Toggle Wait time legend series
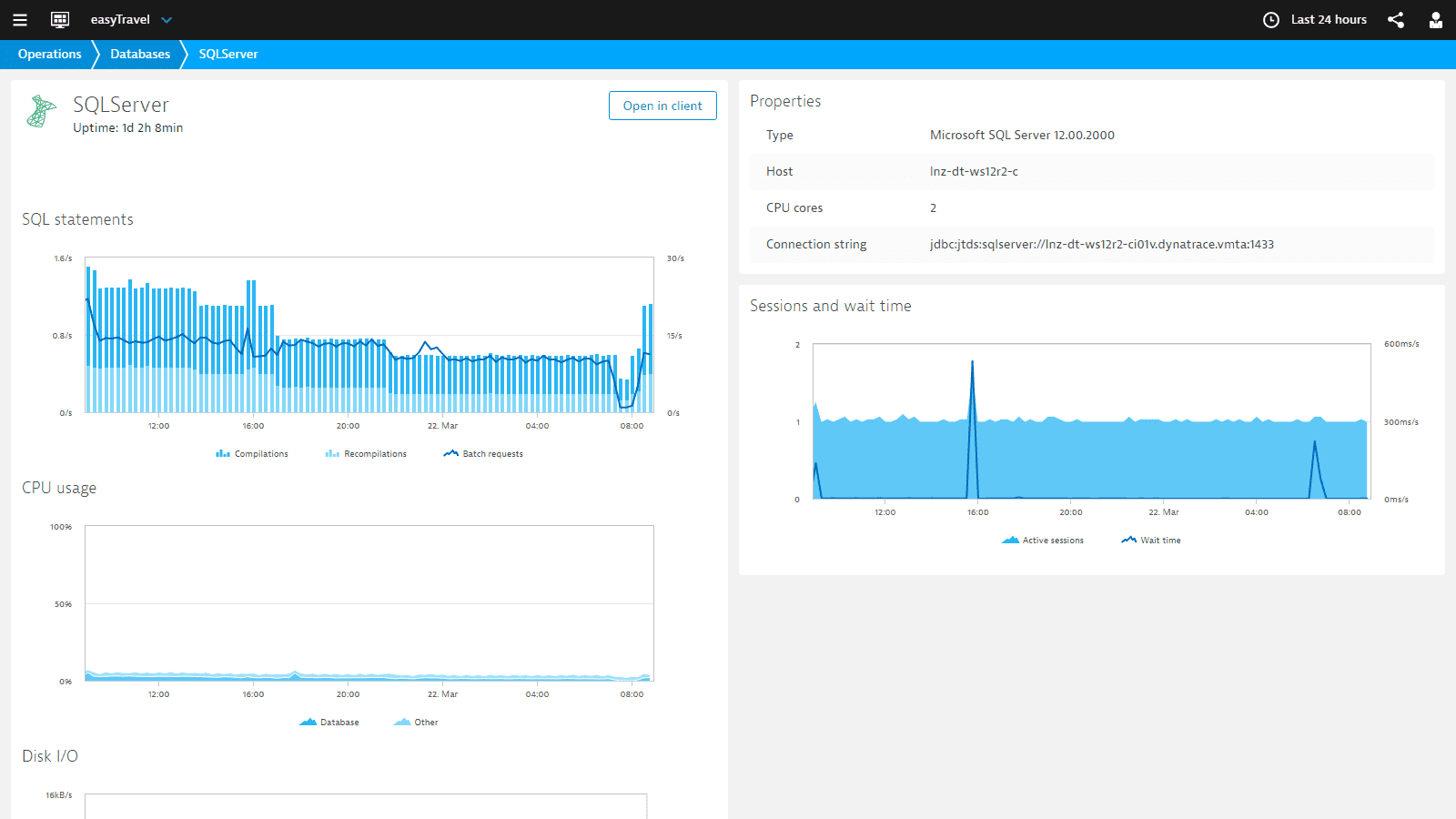This screenshot has height=819, width=1456. coord(1151,540)
